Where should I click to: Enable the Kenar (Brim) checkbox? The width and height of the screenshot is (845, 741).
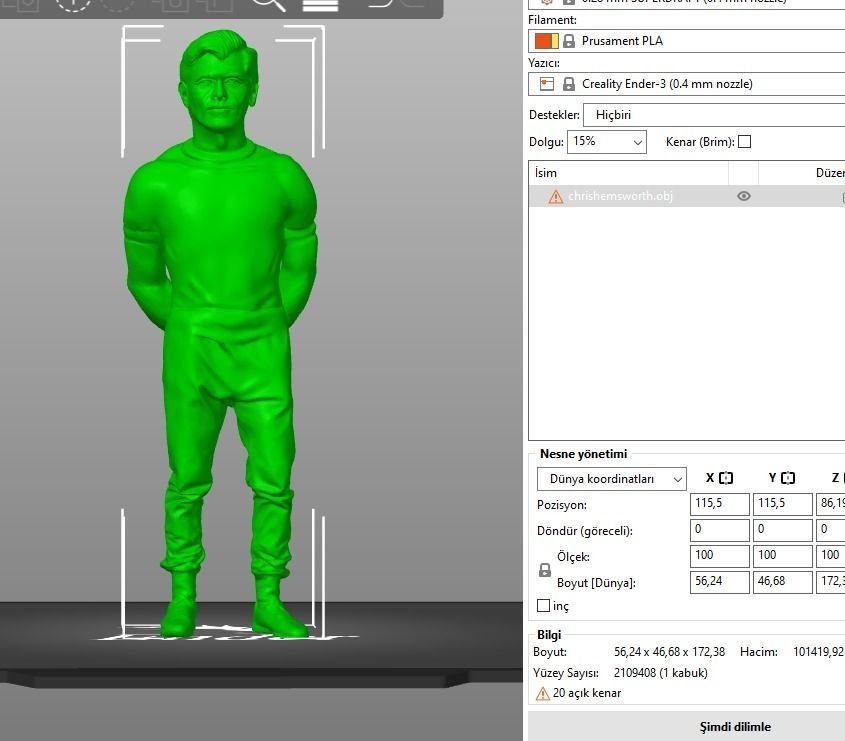click(743, 141)
